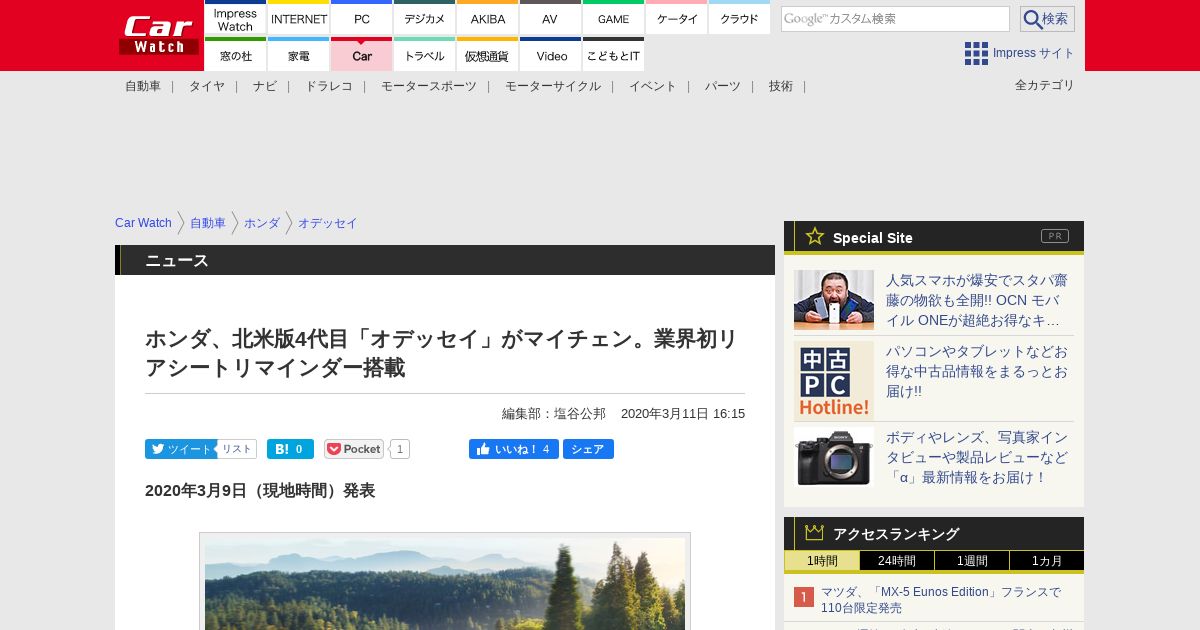Go to パーツ category
Viewport: 1200px width, 630px height.
point(723,86)
